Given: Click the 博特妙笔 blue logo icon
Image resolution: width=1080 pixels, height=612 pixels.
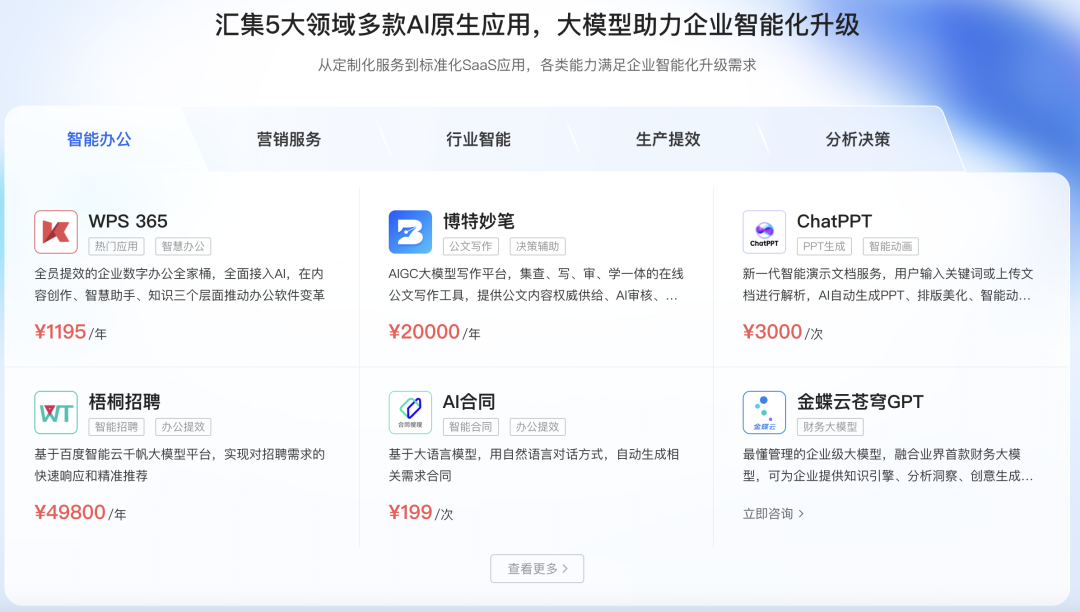Looking at the screenshot, I should tap(410, 232).
